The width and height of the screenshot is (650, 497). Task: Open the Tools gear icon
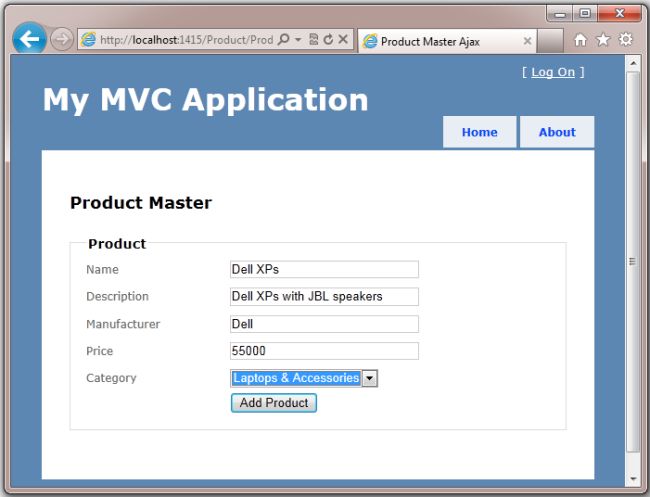(626, 39)
